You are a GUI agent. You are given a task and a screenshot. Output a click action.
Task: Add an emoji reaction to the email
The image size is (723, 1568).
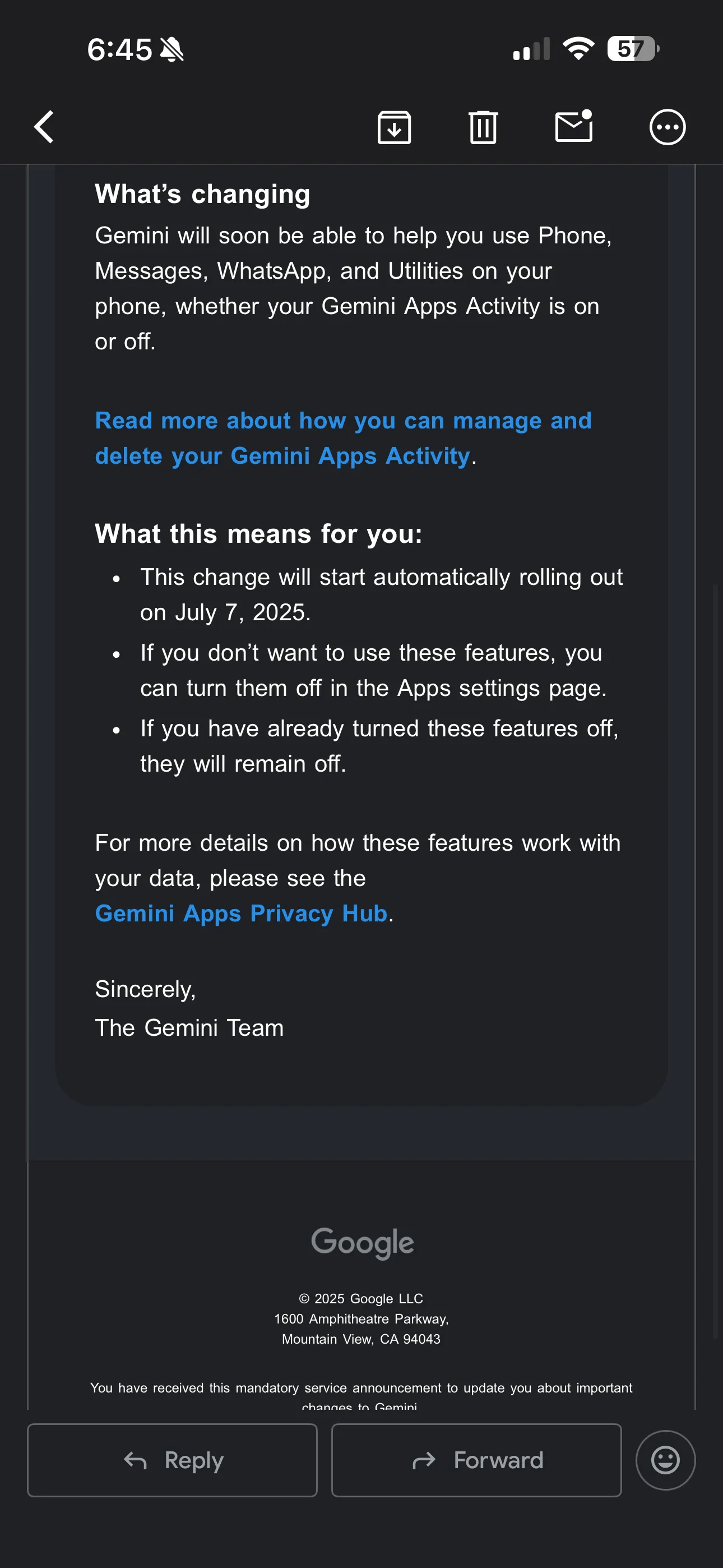click(665, 1460)
